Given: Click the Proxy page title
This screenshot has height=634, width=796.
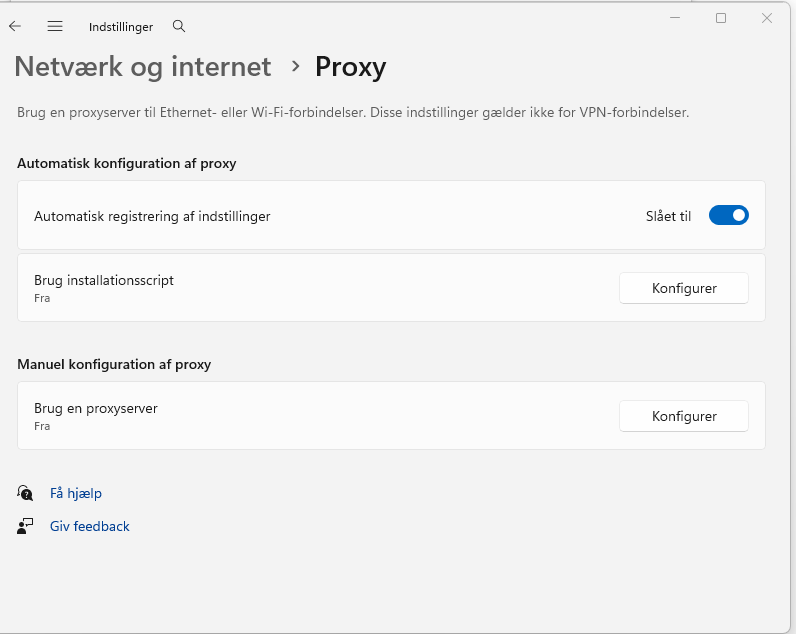Looking at the screenshot, I should pyautogui.click(x=350, y=67).
